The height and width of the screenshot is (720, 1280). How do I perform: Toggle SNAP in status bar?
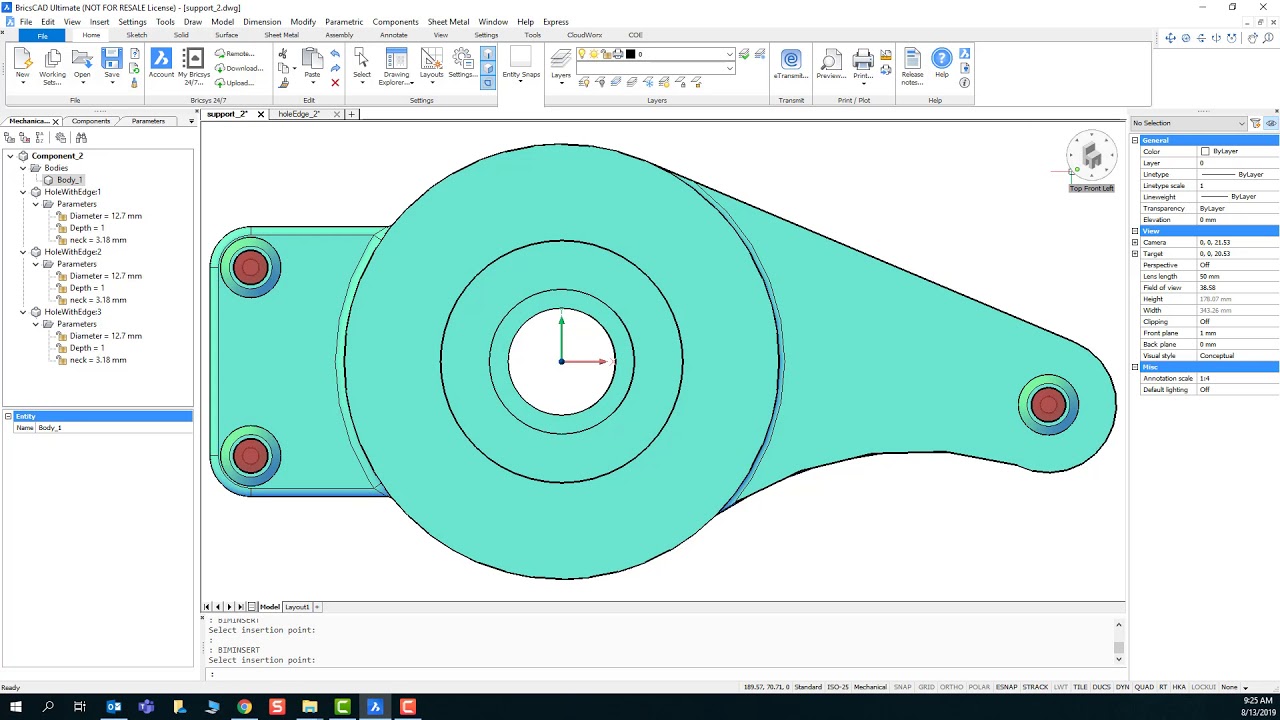[x=902, y=687]
